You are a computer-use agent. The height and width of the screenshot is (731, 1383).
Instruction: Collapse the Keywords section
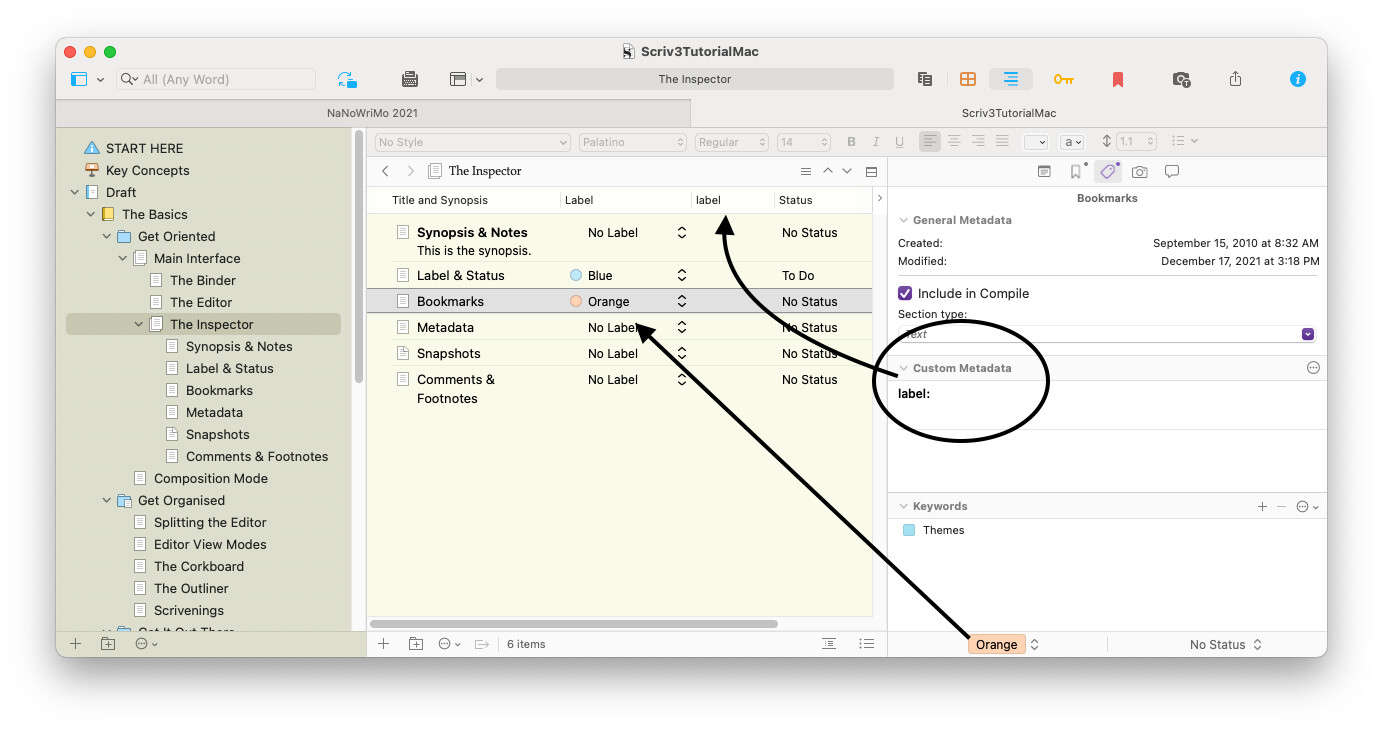(x=904, y=506)
